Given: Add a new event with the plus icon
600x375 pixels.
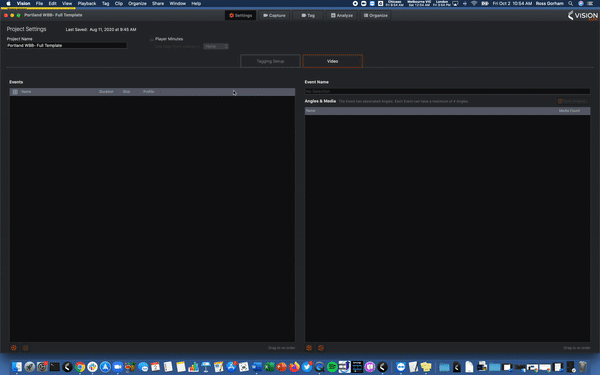Looking at the screenshot, I should pos(14,348).
